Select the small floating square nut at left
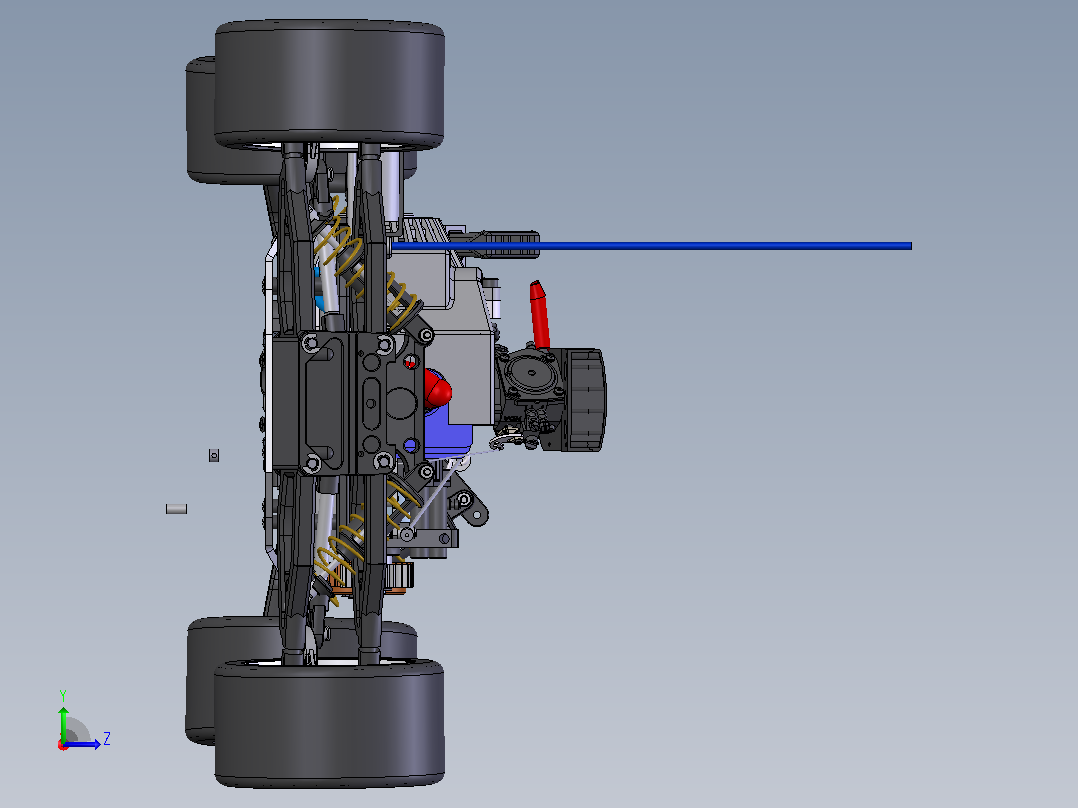This screenshot has width=1078, height=808. coord(214,455)
